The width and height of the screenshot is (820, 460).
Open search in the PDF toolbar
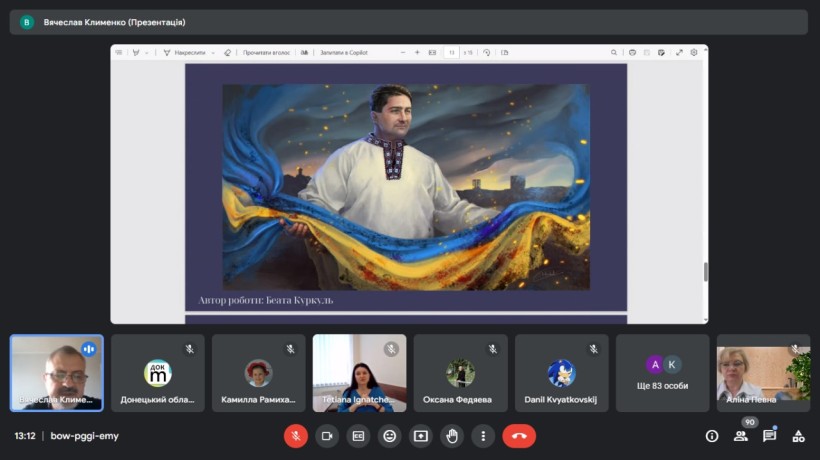tap(613, 53)
